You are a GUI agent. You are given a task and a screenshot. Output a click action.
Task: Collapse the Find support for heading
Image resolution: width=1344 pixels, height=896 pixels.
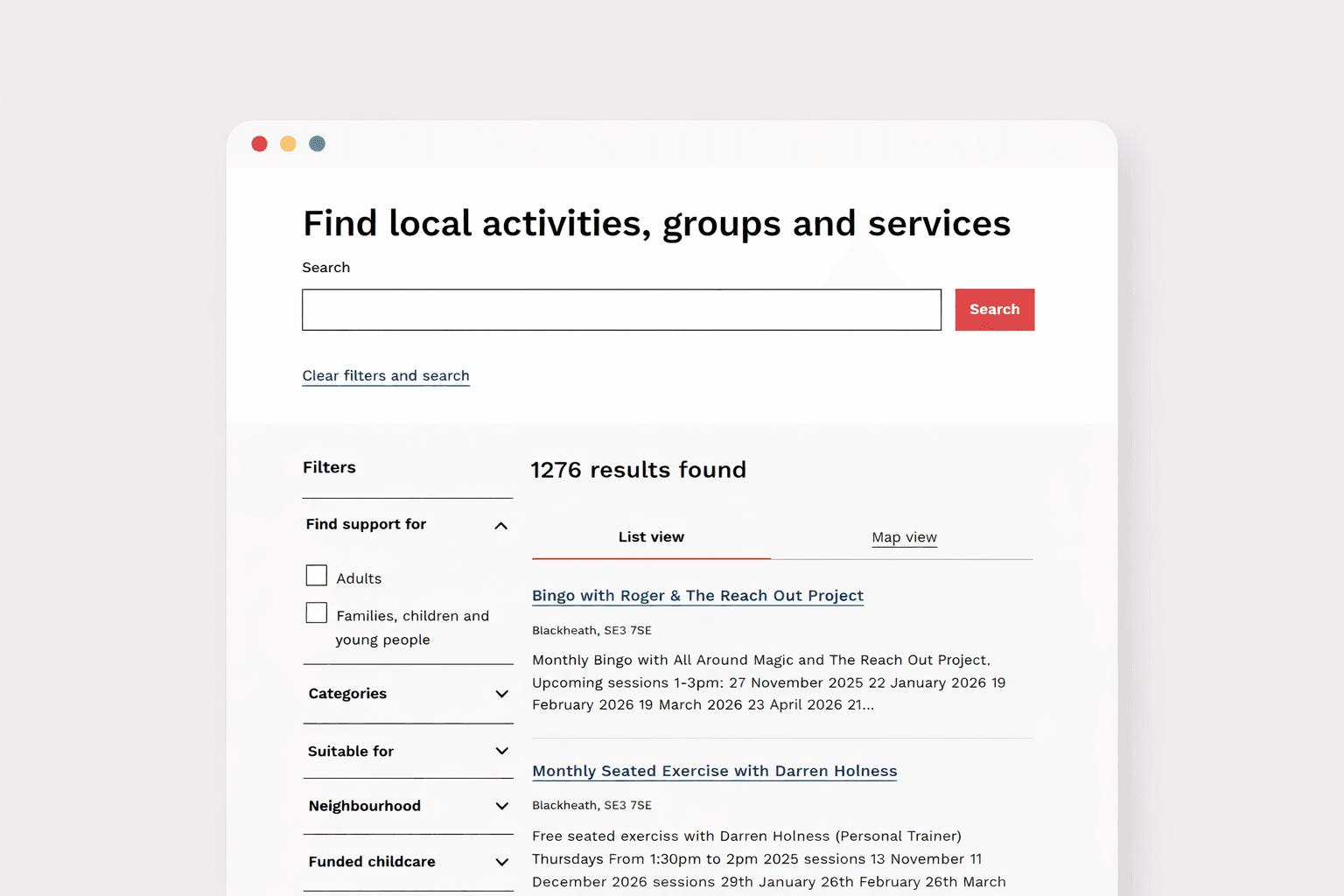(x=366, y=524)
